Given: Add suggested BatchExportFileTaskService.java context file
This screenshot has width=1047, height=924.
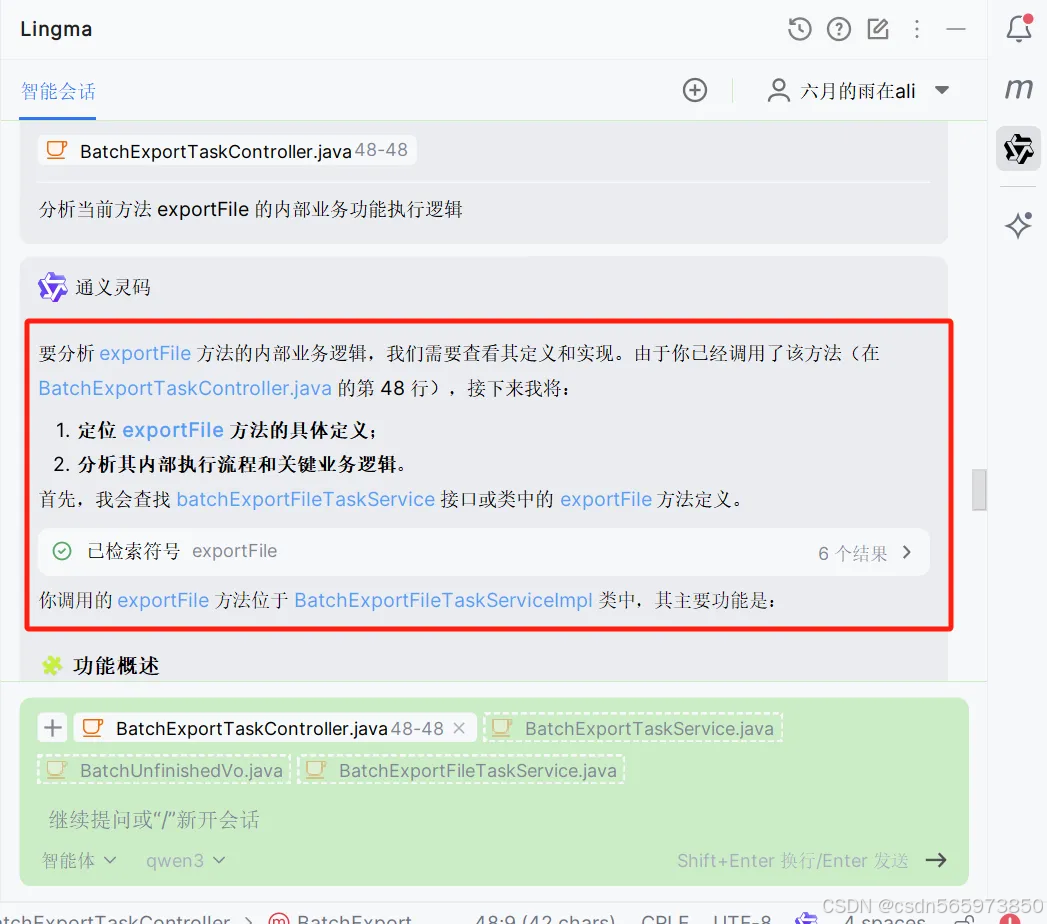Looking at the screenshot, I should 461,770.
